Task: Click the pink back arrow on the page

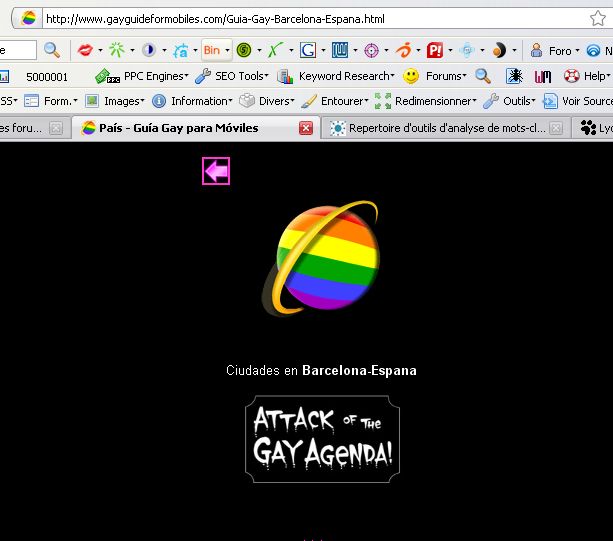Action: coord(216,171)
